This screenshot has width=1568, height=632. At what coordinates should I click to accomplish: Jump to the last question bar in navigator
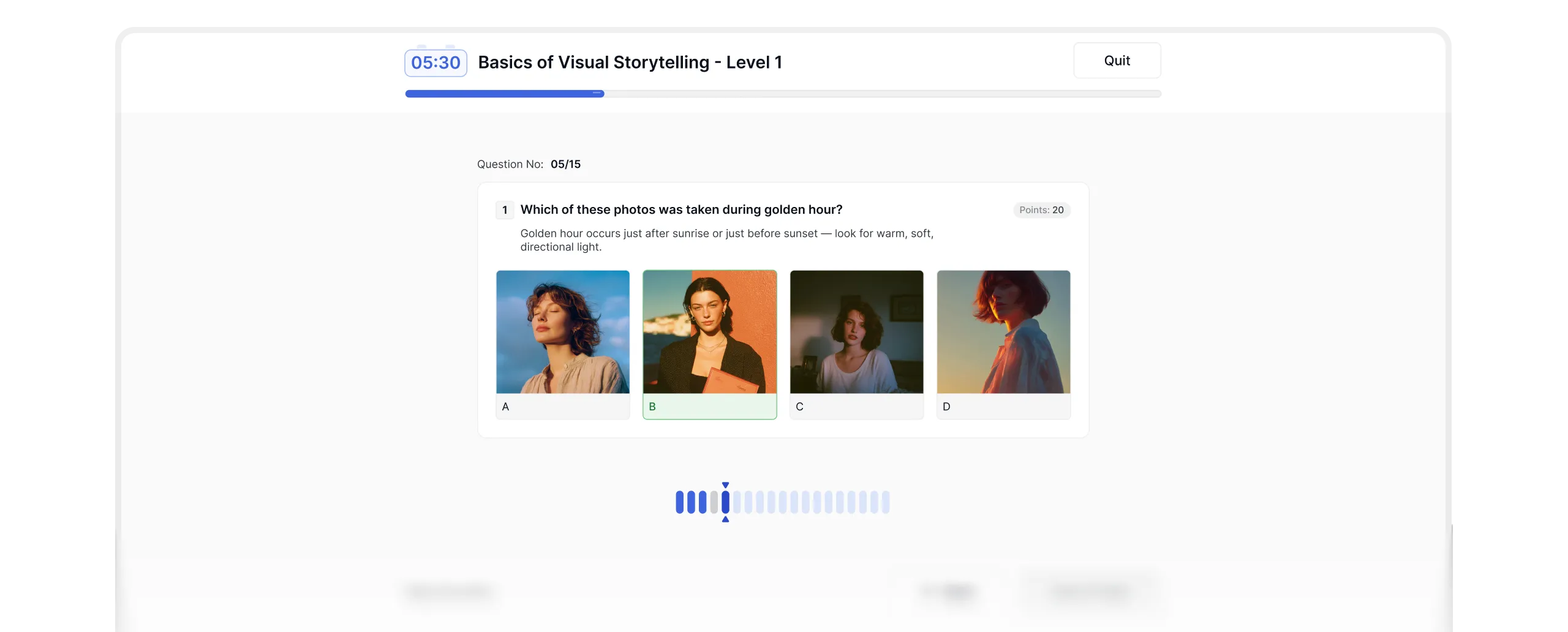[x=886, y=502]
